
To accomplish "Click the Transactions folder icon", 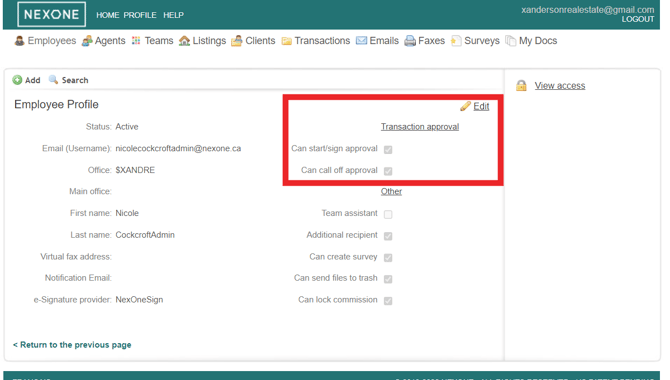I will pos(286,41).
